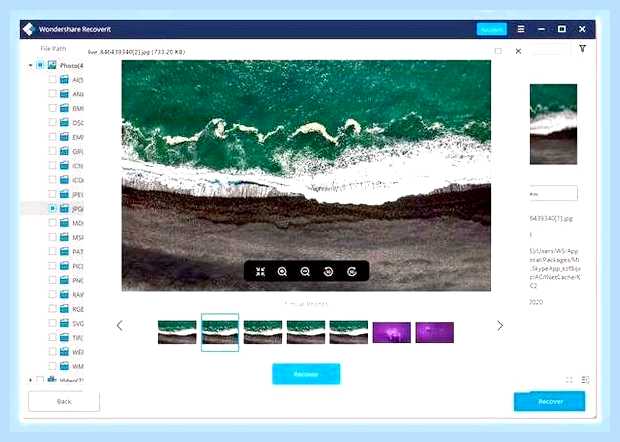
Task: Check the DSC folder checkbox
Action: click(x=52, y=123)
